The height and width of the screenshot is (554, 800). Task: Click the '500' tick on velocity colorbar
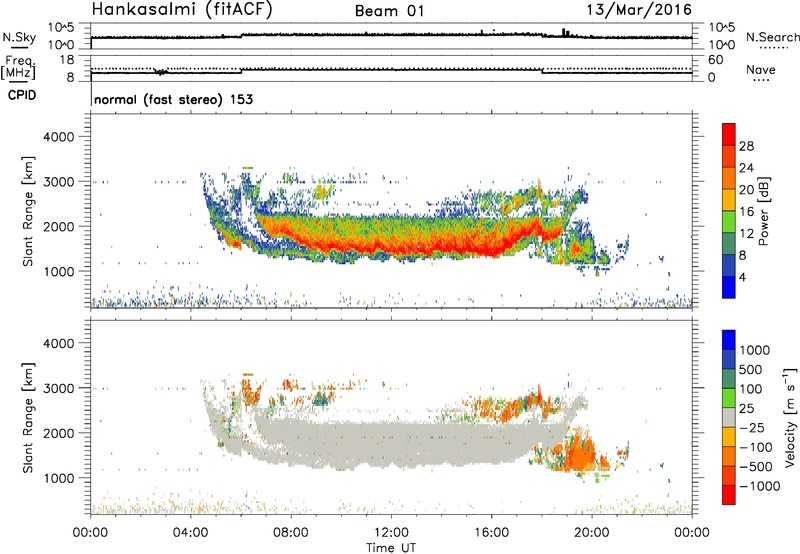pos(751,370)
